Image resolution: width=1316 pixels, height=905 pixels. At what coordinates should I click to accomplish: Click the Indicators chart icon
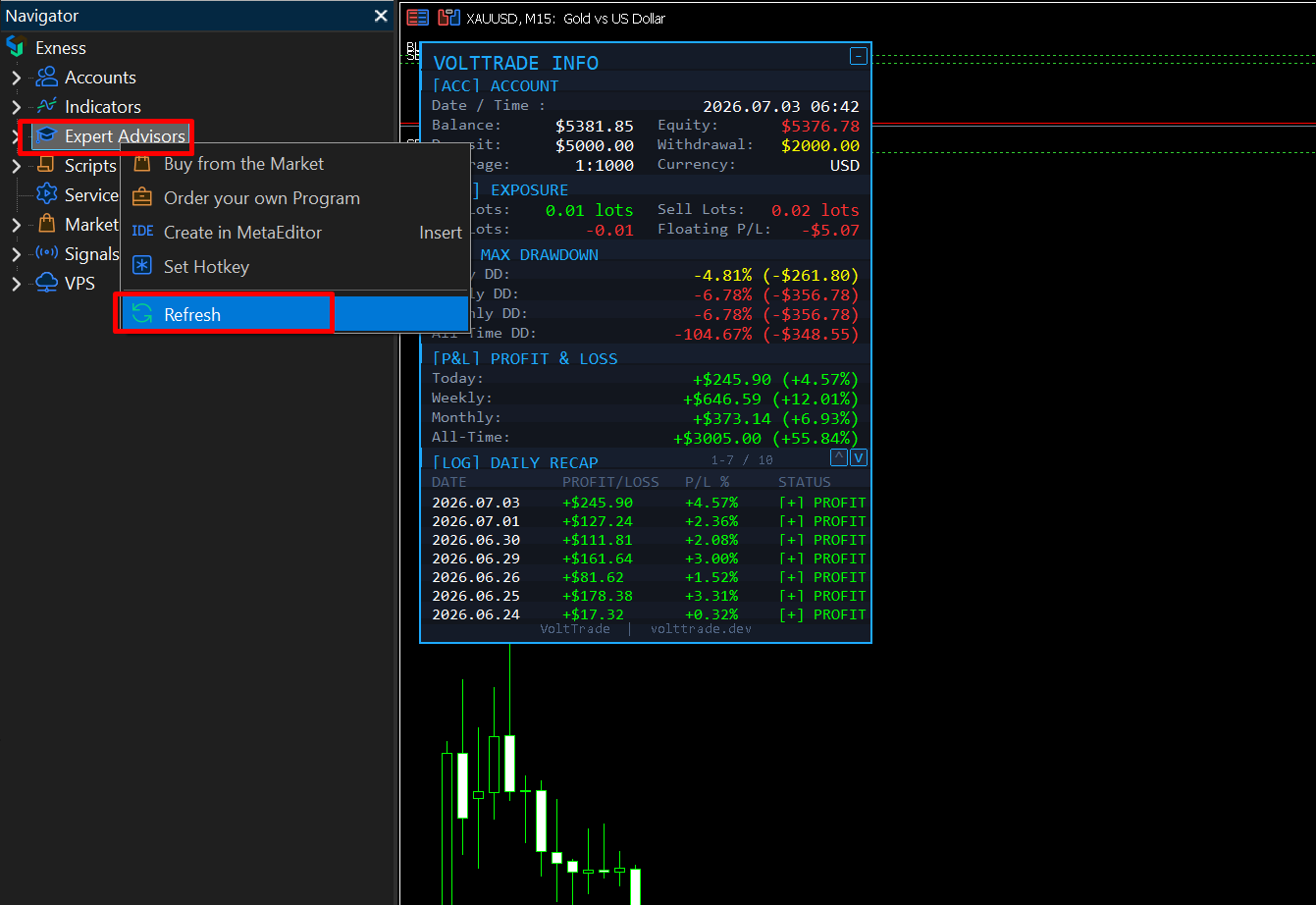(47, 106)
